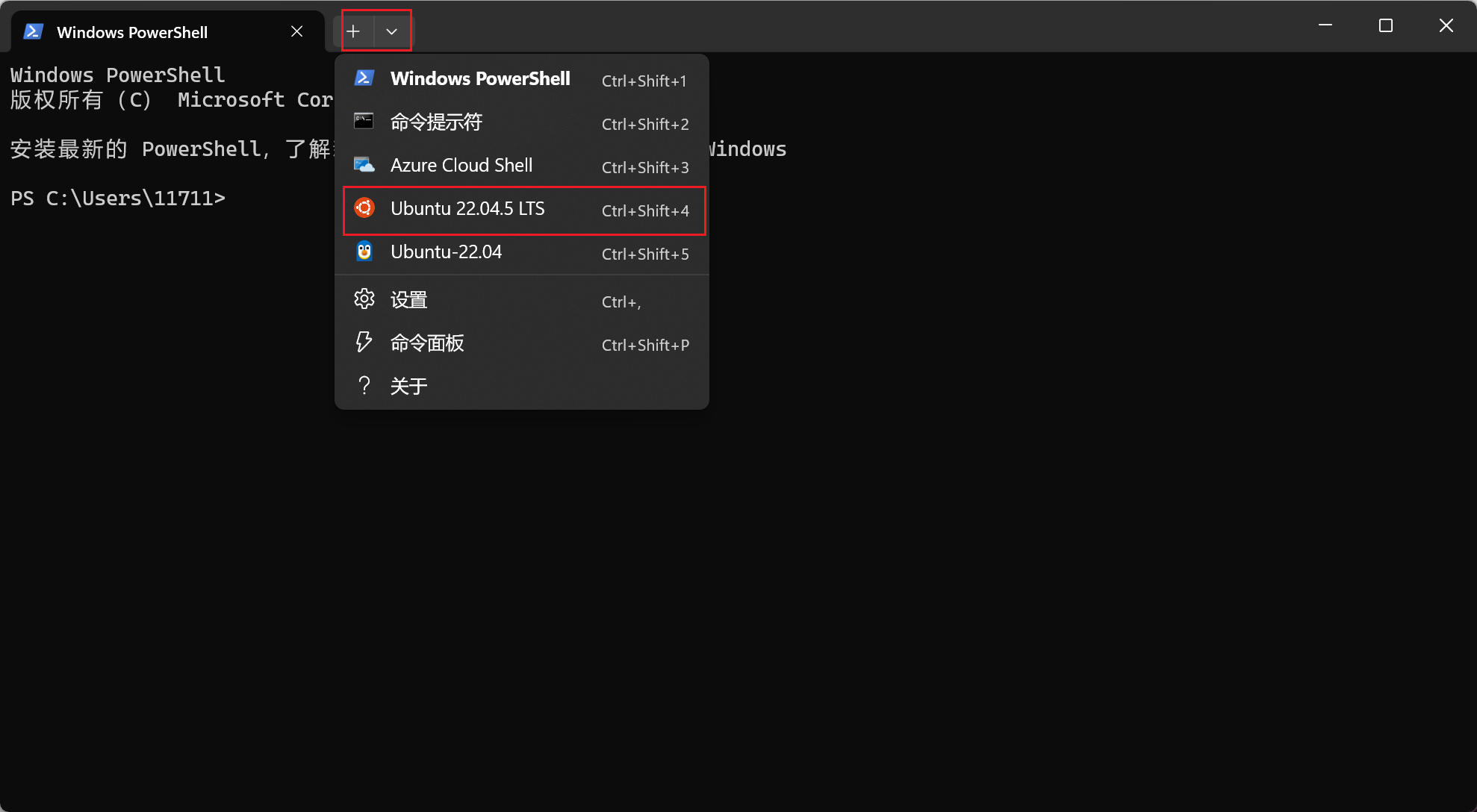This screenshot has width=1477, height=812.
Task: Click the PowerShell icon on the open tab
Action: point(33,31)
